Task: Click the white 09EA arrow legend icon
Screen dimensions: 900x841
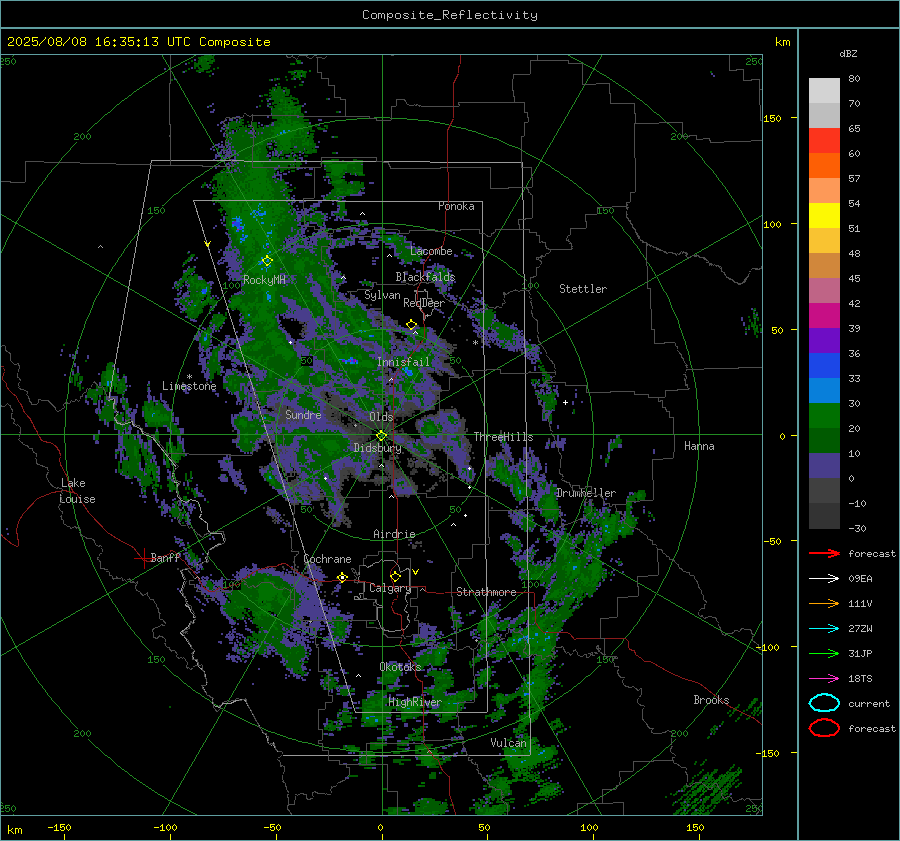Action: pos(824,579)
